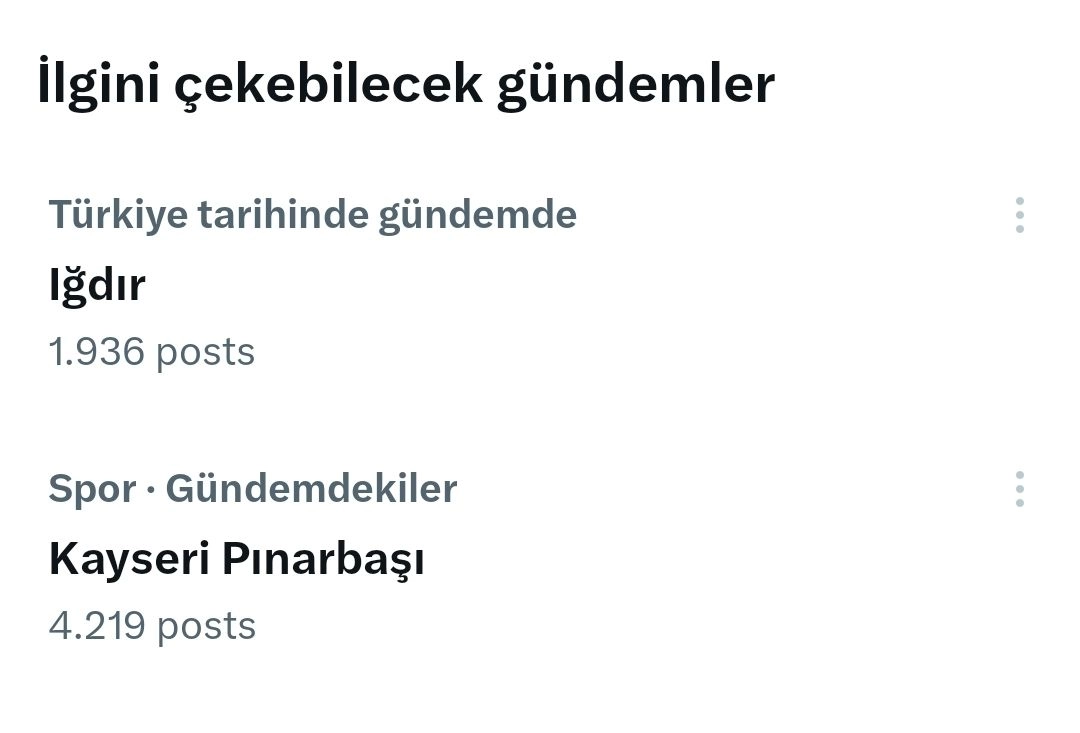1080x733 pixels.
Task: Click the number "4.219" under Kayseri Pınarbaşı
Action: point(96,626)
